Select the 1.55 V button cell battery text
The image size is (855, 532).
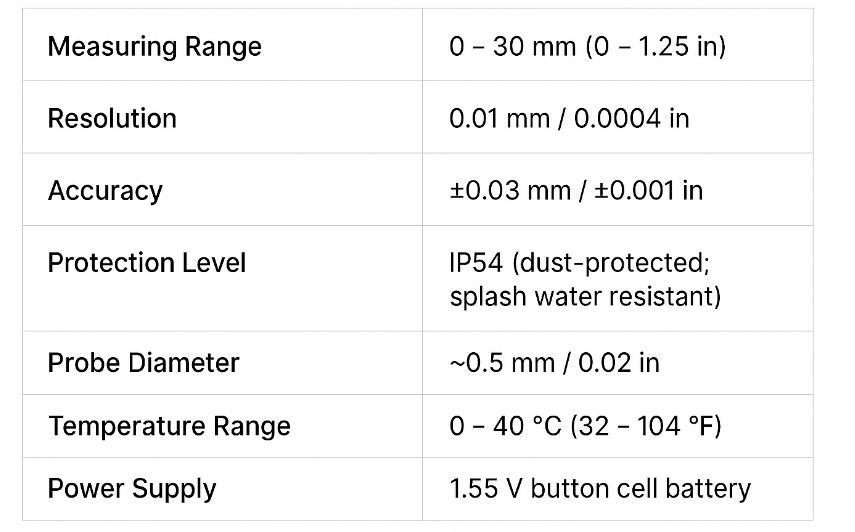(600, 489)
